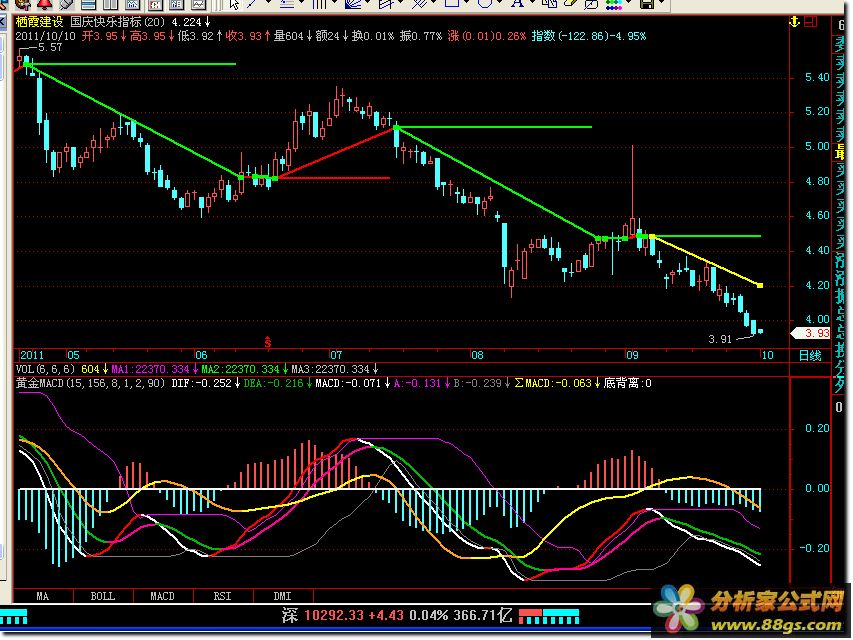Switch to the RSI indicator tab
Viewport: 853px width, 640px height.
pyautogui.click(x=222, y=596)
